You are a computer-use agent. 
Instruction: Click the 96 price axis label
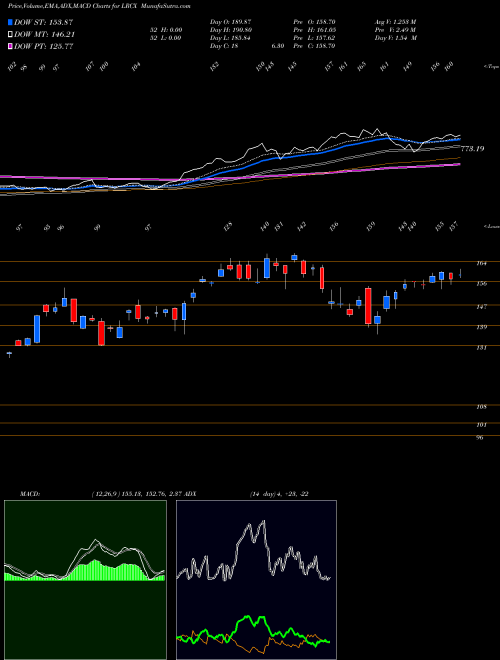tap(480, 438)
